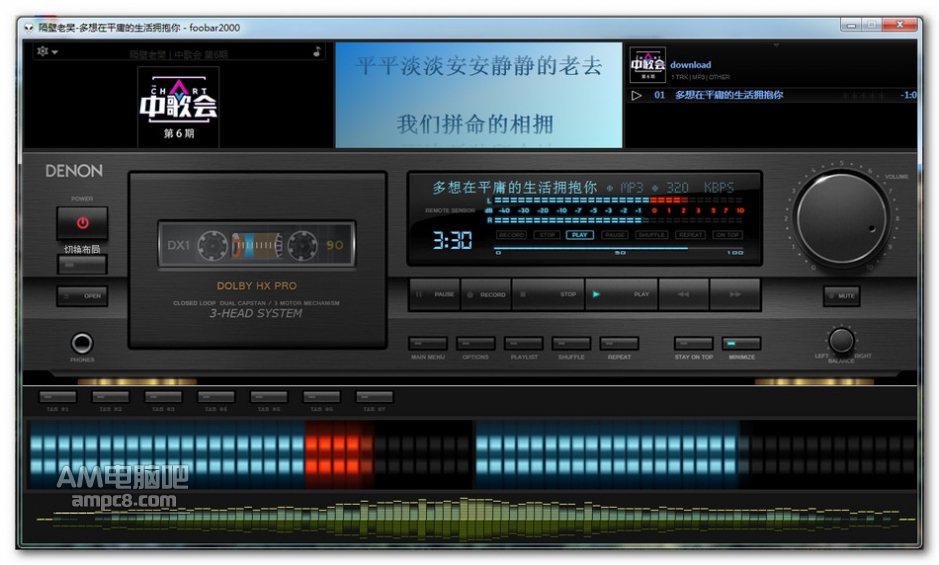Click the scrolling song title in the display
Screen dimensions: 939x565
pos(514,188)
